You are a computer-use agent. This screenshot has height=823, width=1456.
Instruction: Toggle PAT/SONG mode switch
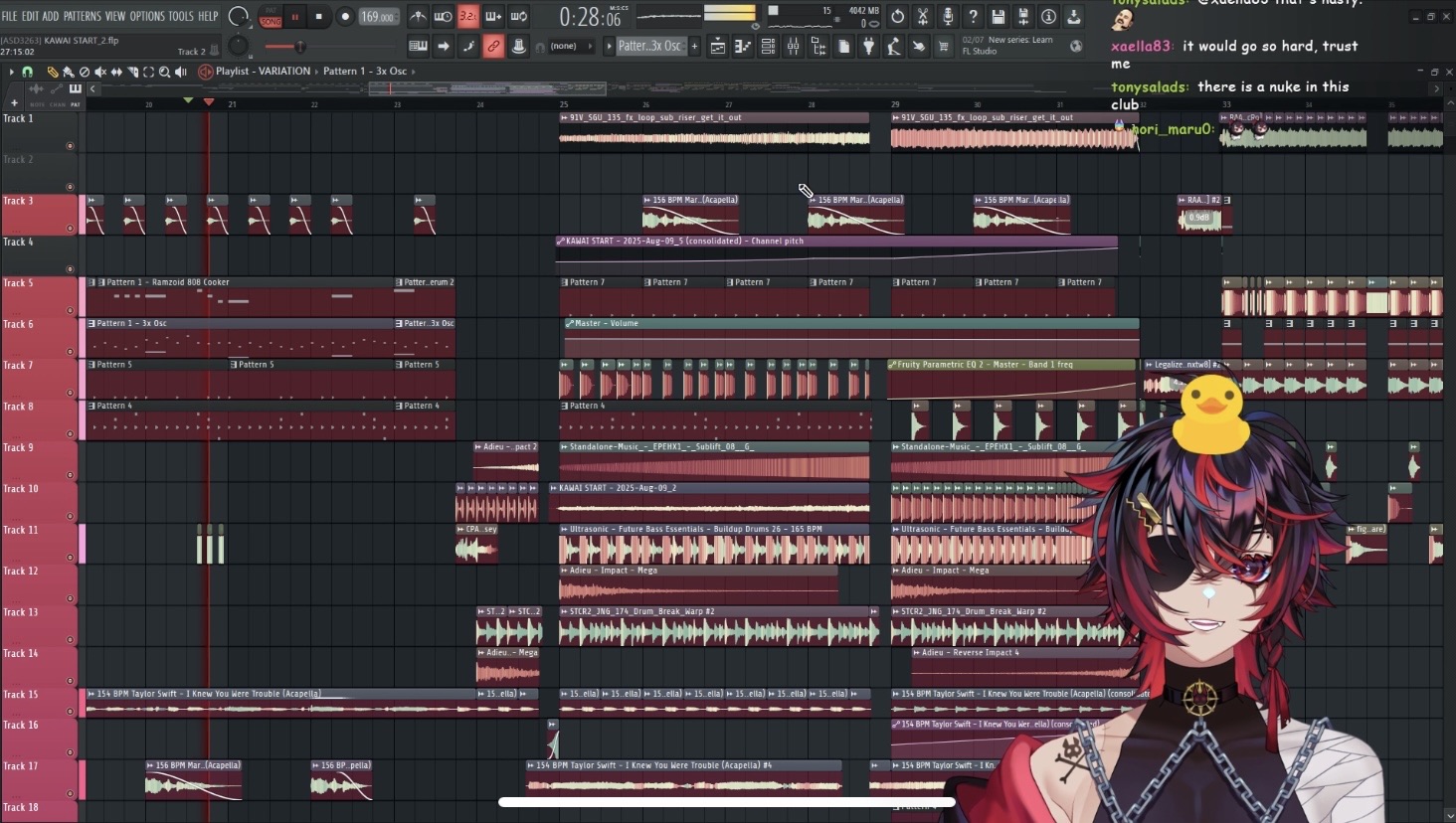click(x=271, y=16)
